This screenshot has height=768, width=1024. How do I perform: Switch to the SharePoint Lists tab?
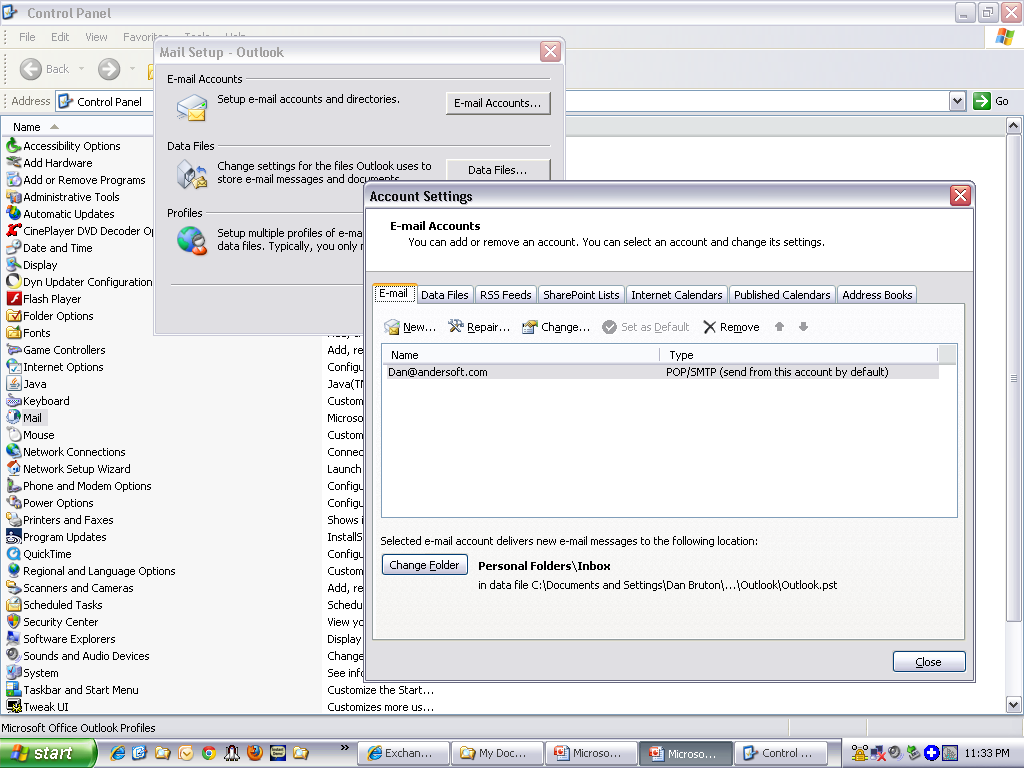tap(581, 295)
